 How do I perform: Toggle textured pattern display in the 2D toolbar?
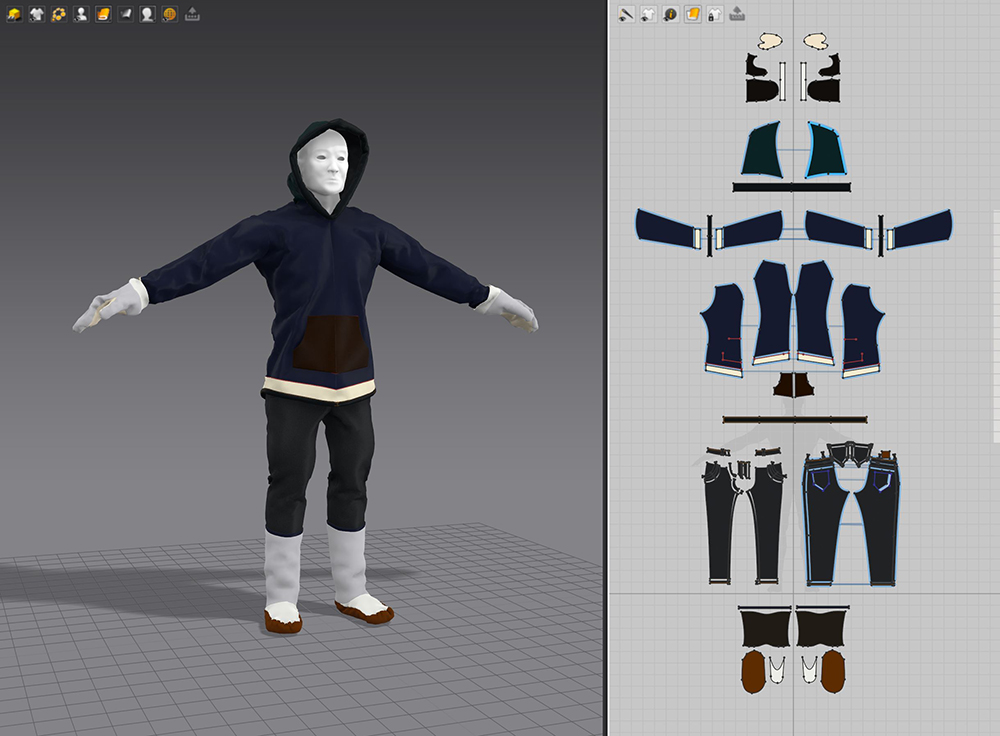point(692,14)
